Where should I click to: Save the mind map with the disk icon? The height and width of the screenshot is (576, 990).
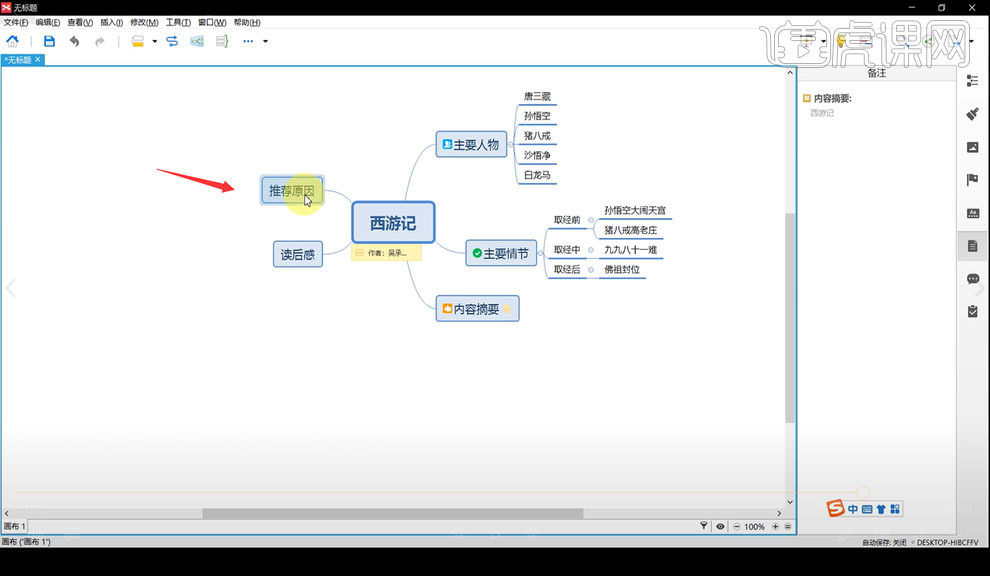pos(49,41)
